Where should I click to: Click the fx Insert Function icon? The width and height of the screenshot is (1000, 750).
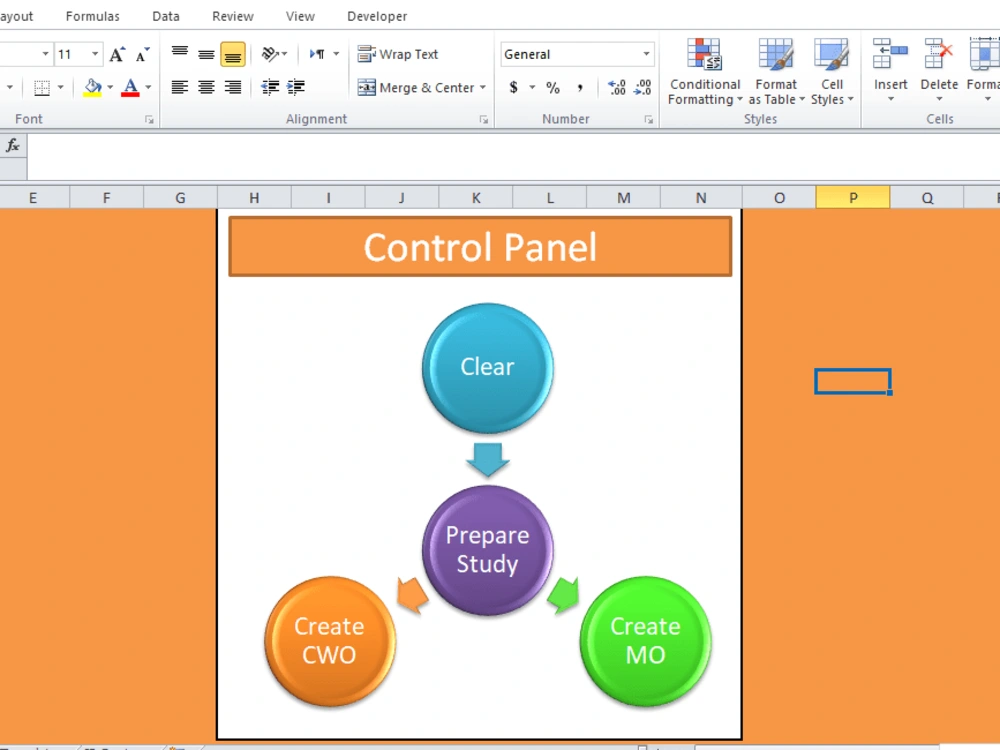pos(13,145)
